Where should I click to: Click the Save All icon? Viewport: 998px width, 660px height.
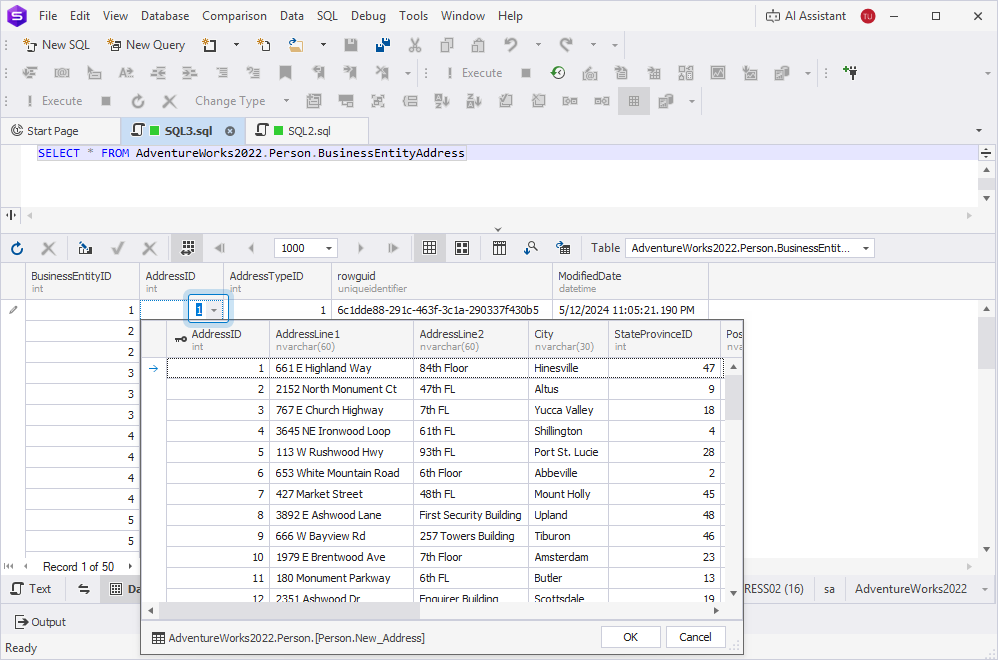(x=382, y=45)
